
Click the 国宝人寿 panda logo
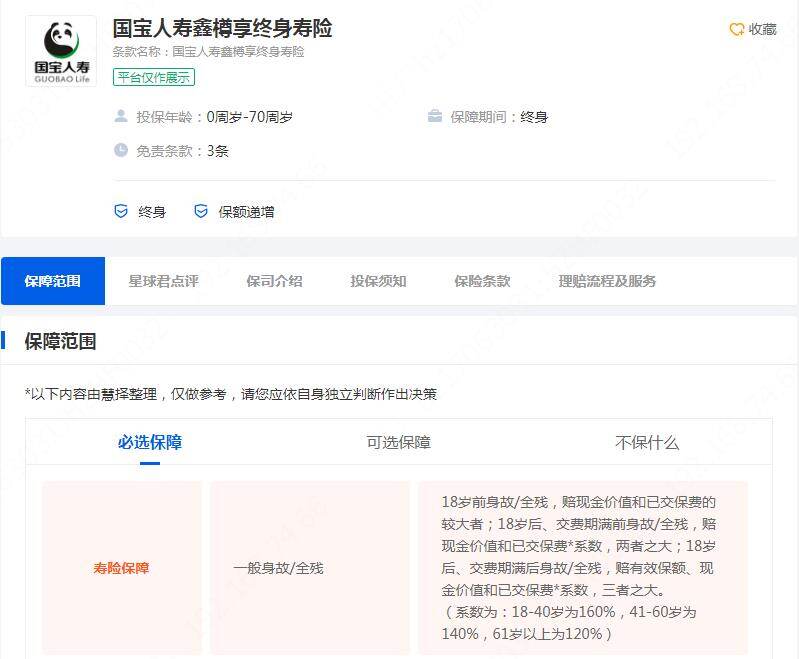click(61, 51)
